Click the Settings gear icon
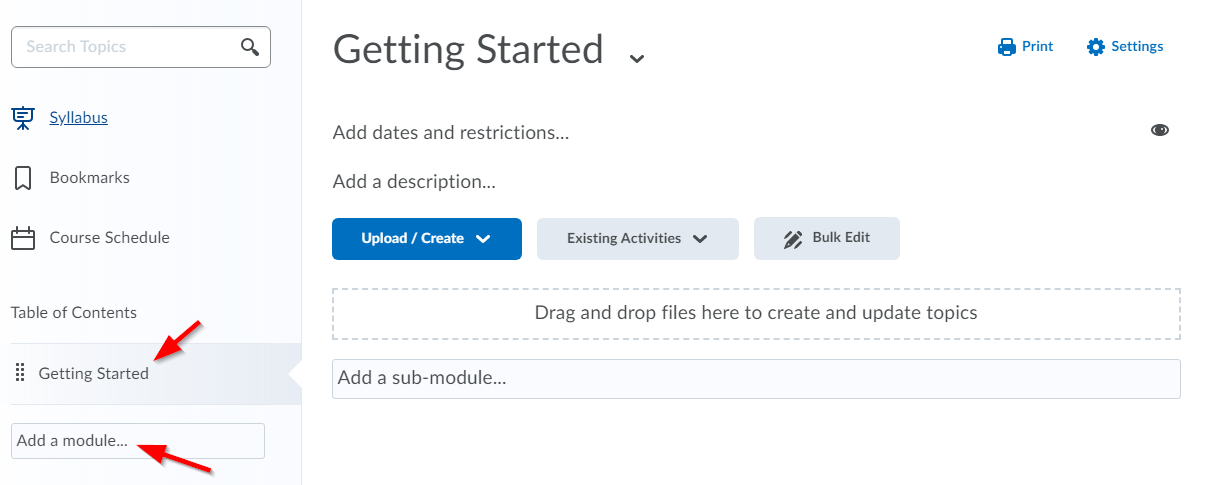The width and height of the screenshot is (1205, 485). coord(1096,47)
